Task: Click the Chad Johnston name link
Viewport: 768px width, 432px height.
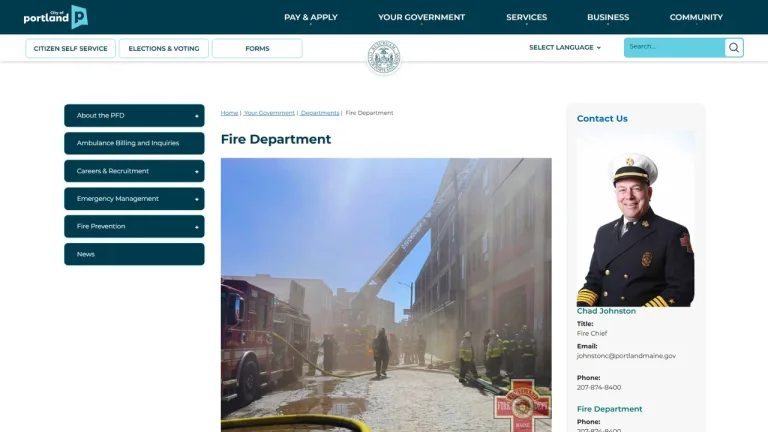Action: click(x=606, y=311)
